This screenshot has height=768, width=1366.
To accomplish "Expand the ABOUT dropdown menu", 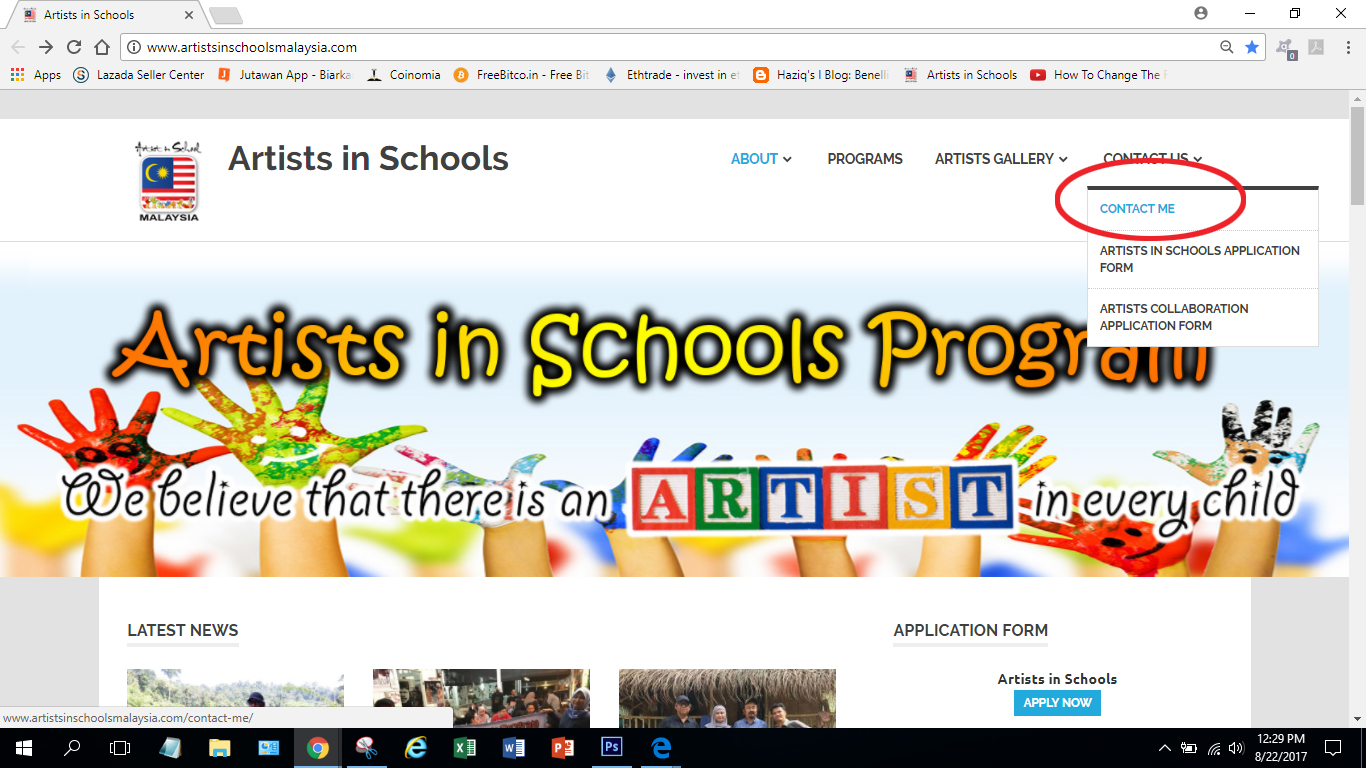I will tap(761, 159).
